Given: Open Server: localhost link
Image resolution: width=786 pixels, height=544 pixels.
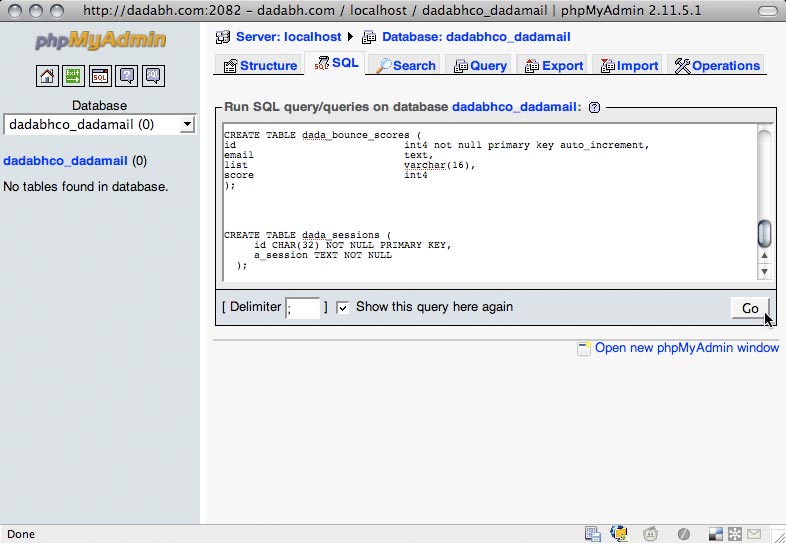Looking at the screenshot, I should (x=288, y=37).
